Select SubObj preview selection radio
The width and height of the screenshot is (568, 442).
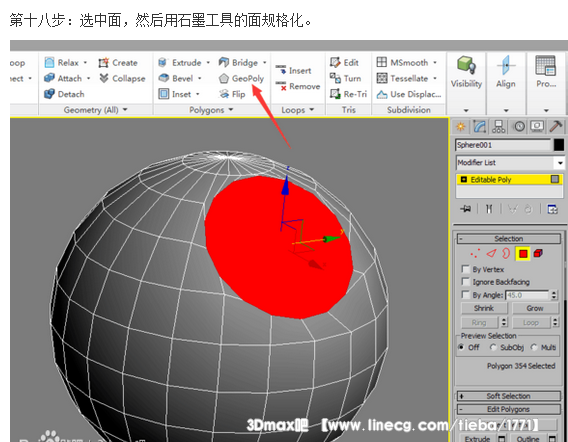click(x=493, y=347)
